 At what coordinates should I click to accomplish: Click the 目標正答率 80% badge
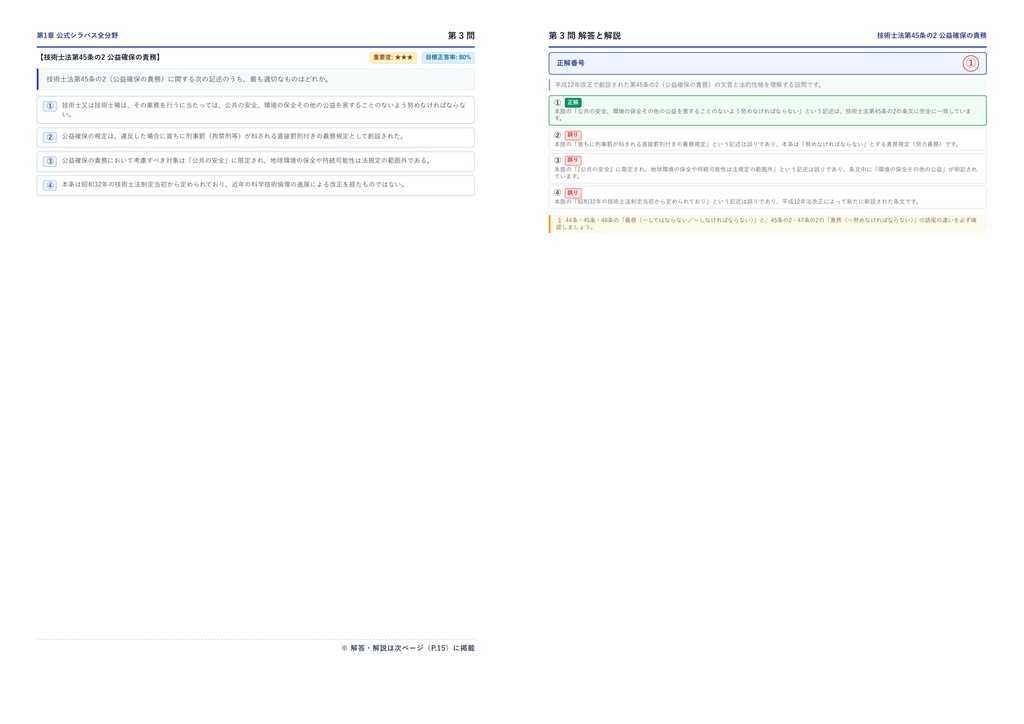pos(448,57)
